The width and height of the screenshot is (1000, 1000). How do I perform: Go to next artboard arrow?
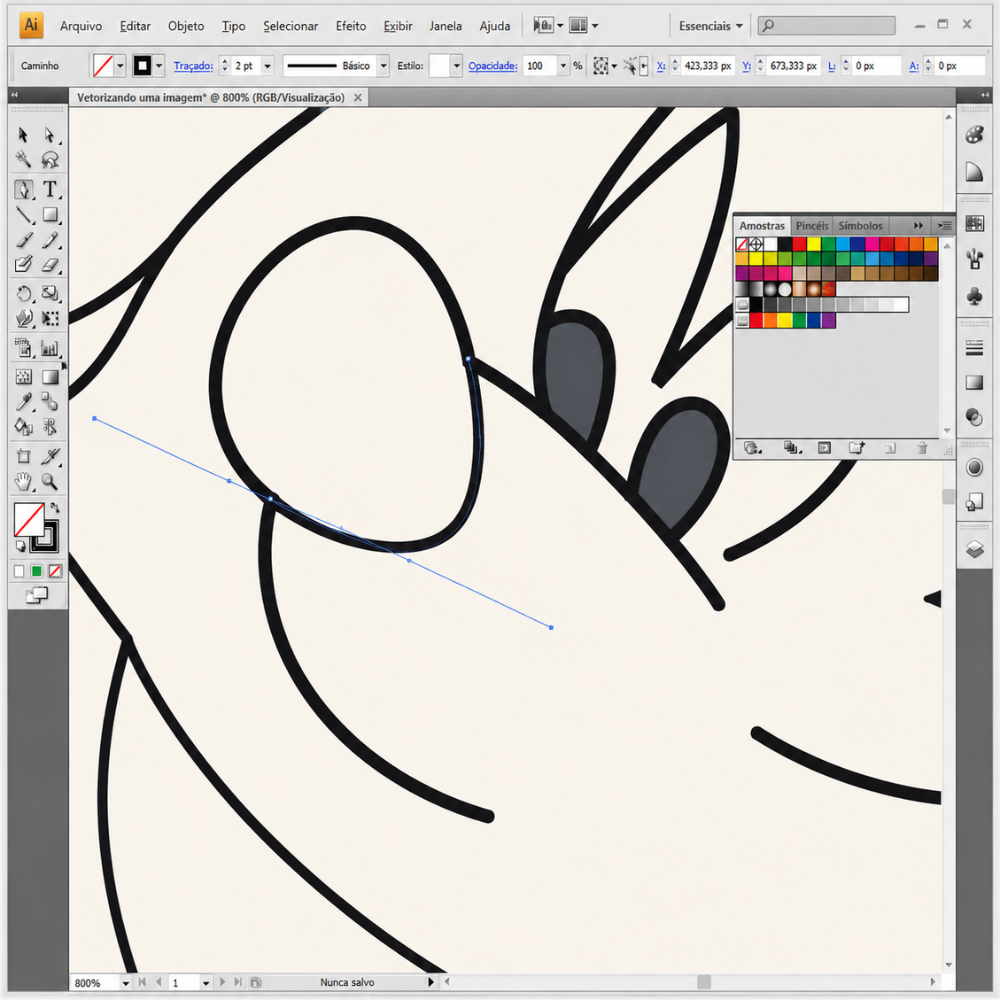coord(222,983)
